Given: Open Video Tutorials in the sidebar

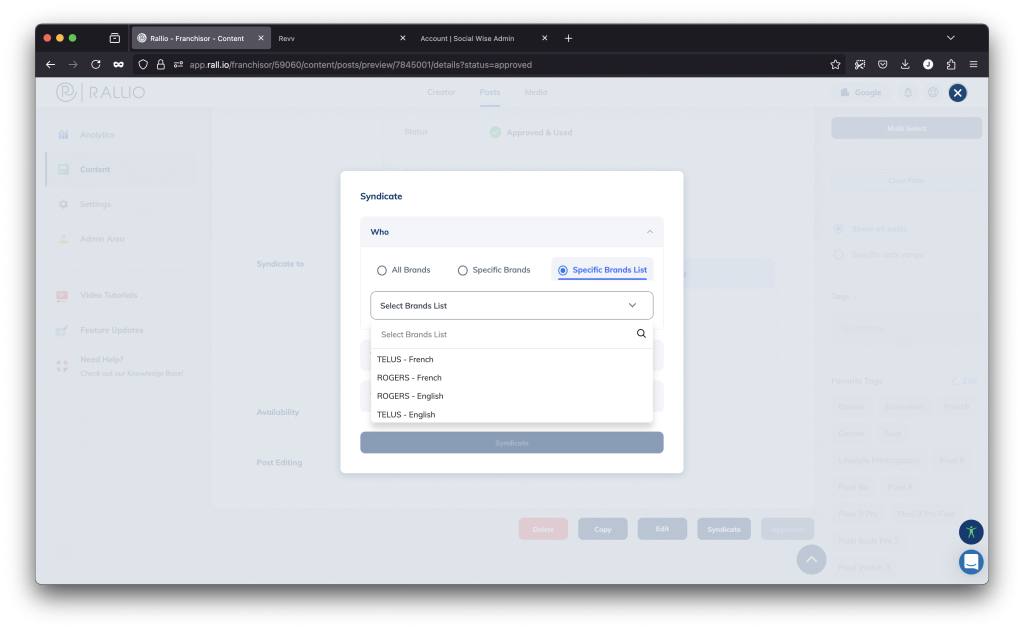Looking at the screenshot, I should click(108, 295).
